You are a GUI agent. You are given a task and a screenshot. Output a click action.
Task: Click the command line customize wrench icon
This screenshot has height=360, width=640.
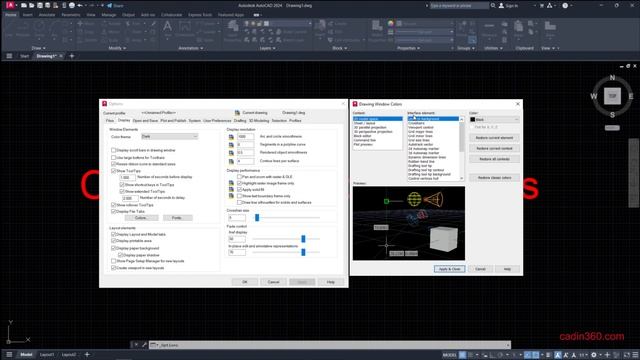tap(144, 345)
